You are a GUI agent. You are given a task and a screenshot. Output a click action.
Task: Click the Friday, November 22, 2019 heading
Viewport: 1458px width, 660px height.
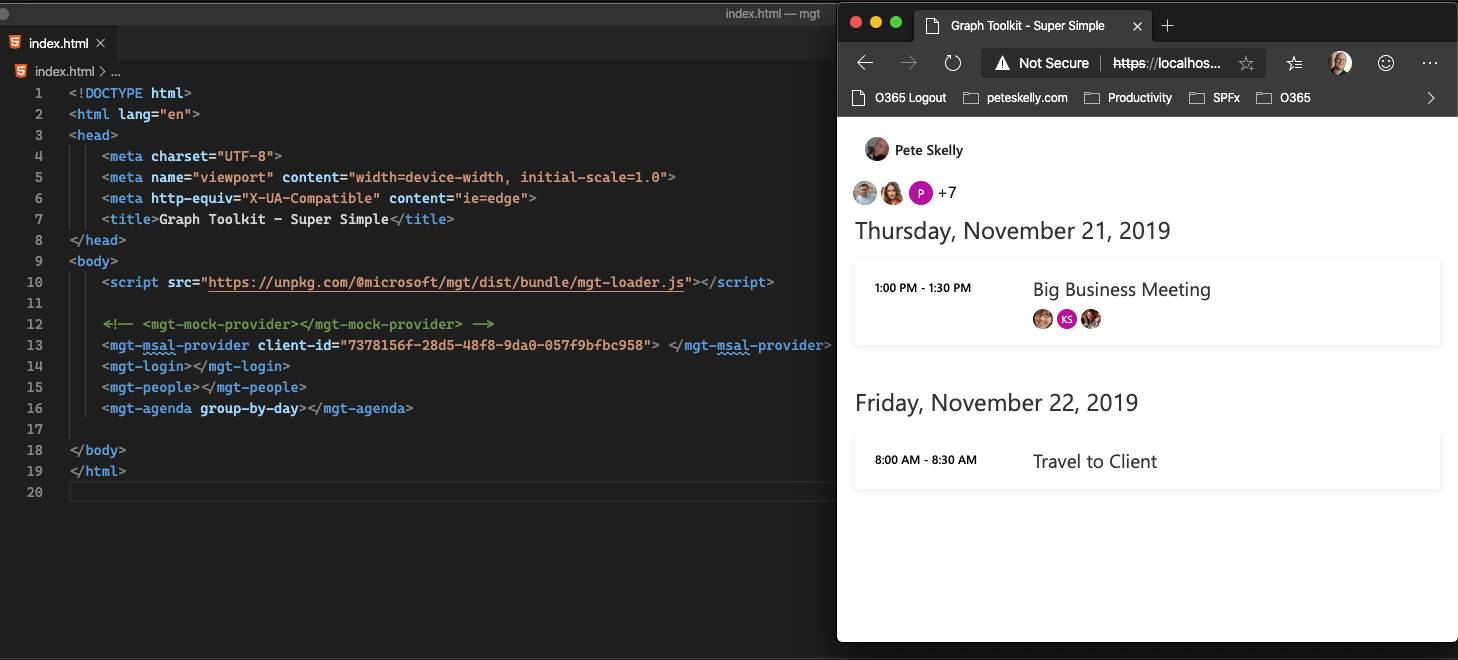997,403
